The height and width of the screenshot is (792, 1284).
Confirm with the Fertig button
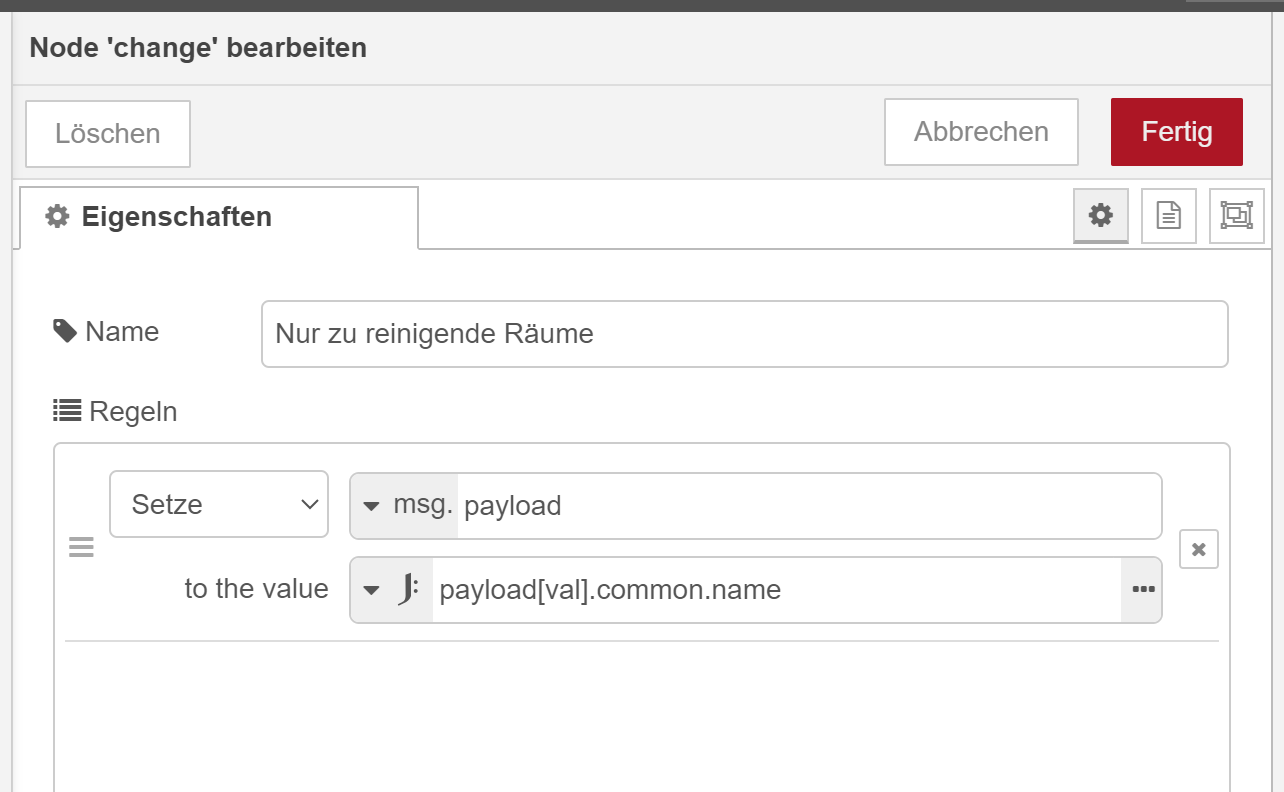(x=1177, y=132)
